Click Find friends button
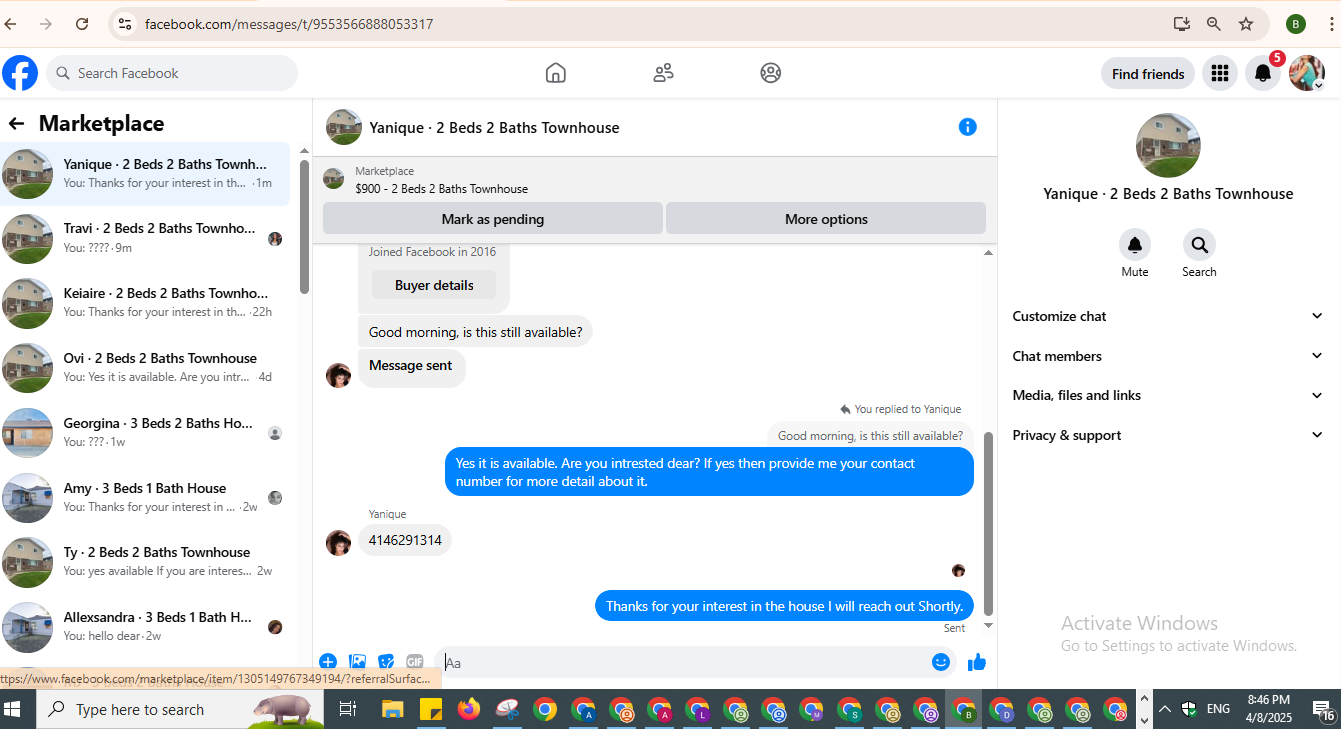This screenshot has width=1341, height=729. pos(1148,73)
